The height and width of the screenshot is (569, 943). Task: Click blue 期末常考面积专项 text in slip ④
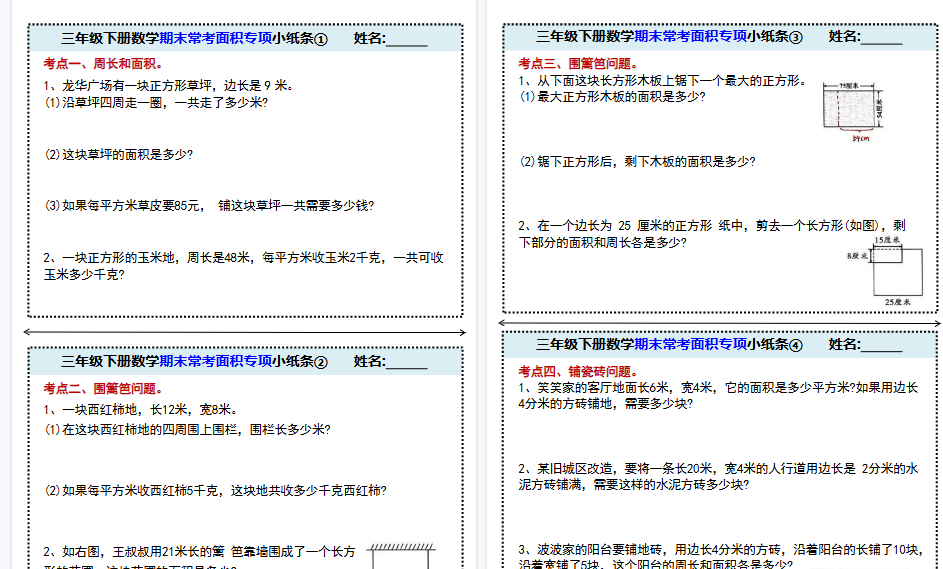tap(691, 345)
